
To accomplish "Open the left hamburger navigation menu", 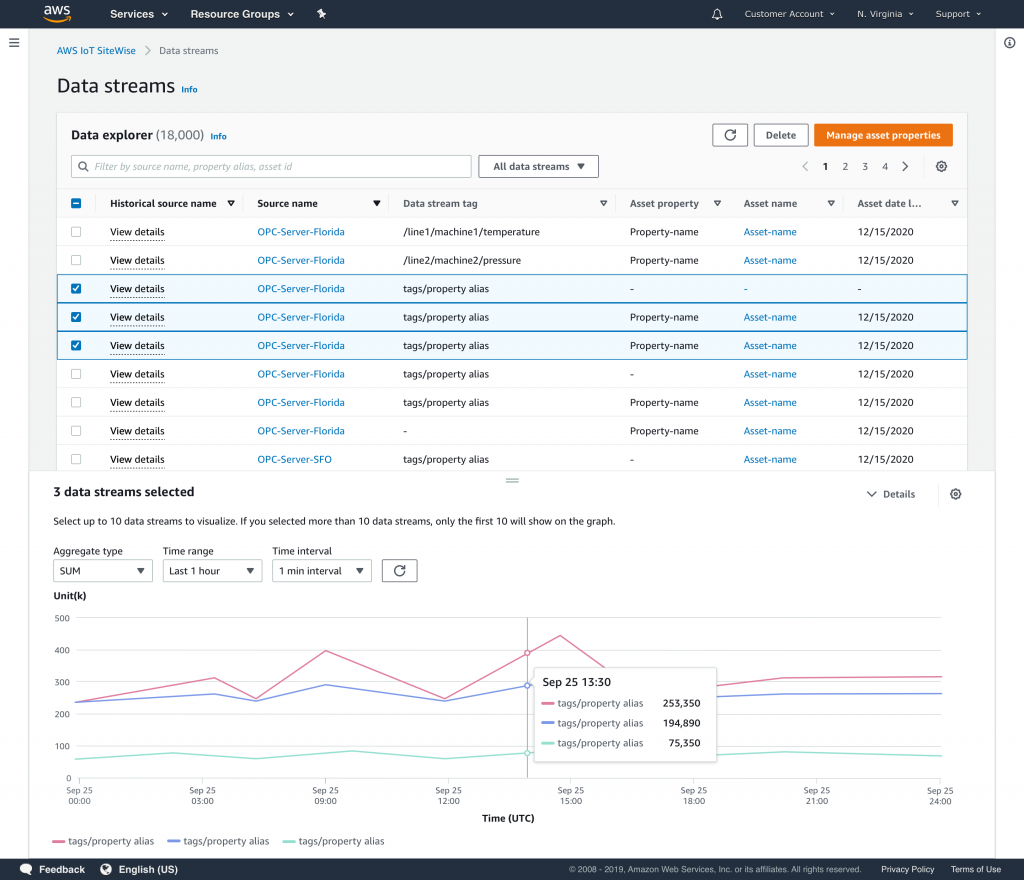I will [x=14, y=42].
